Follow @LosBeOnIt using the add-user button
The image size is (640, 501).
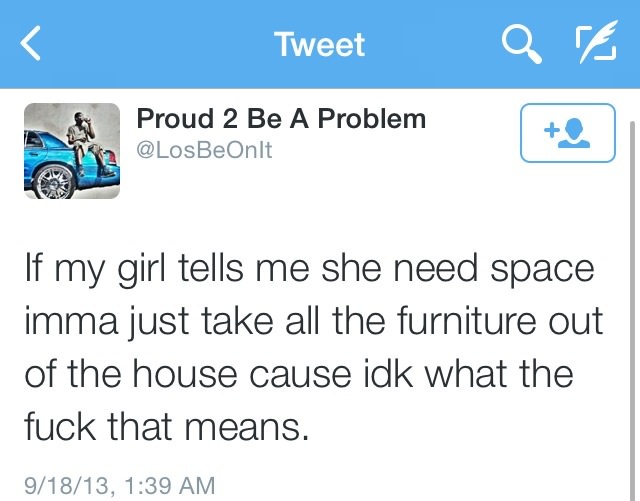pyautogui.click(x=568, y=134)
